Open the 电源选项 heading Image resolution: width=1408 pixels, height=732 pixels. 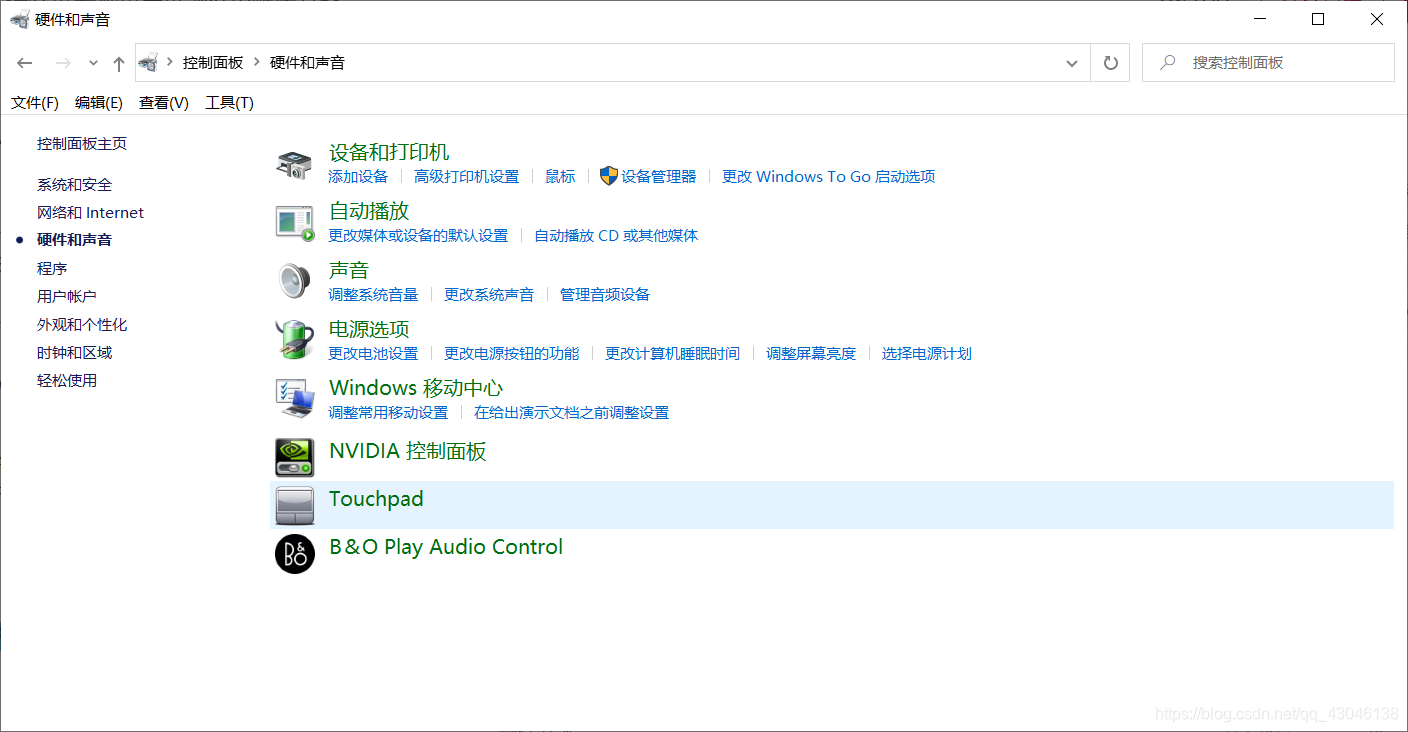click(x=369, y=329)
